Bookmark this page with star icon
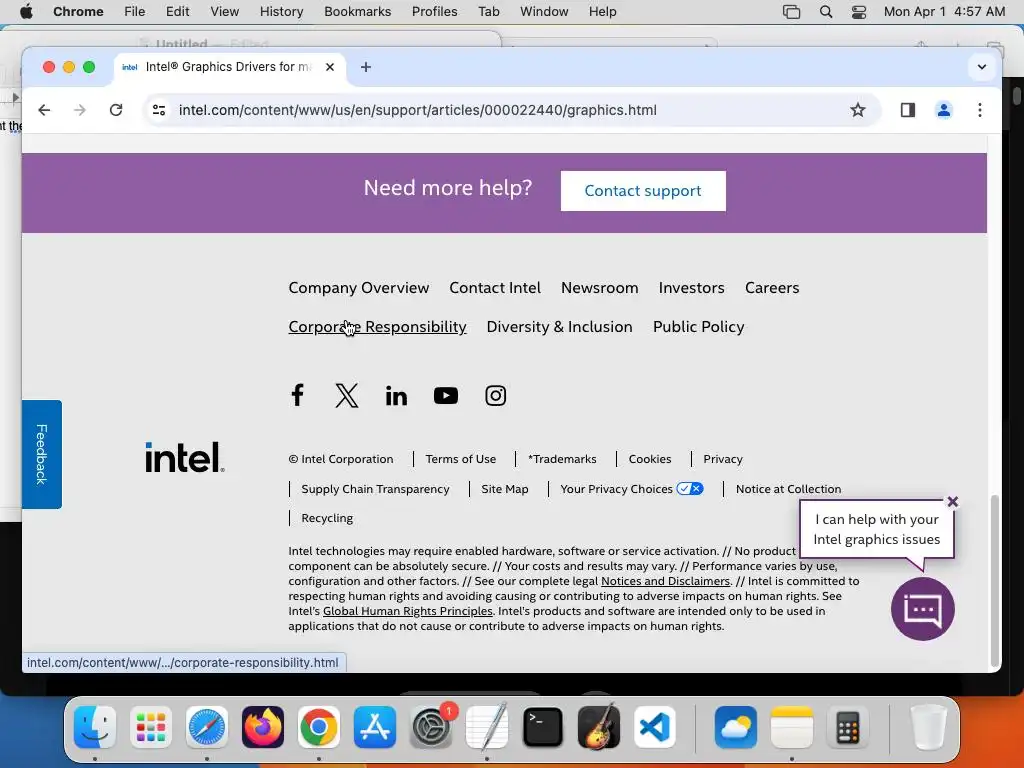 [x=857, y=110]
